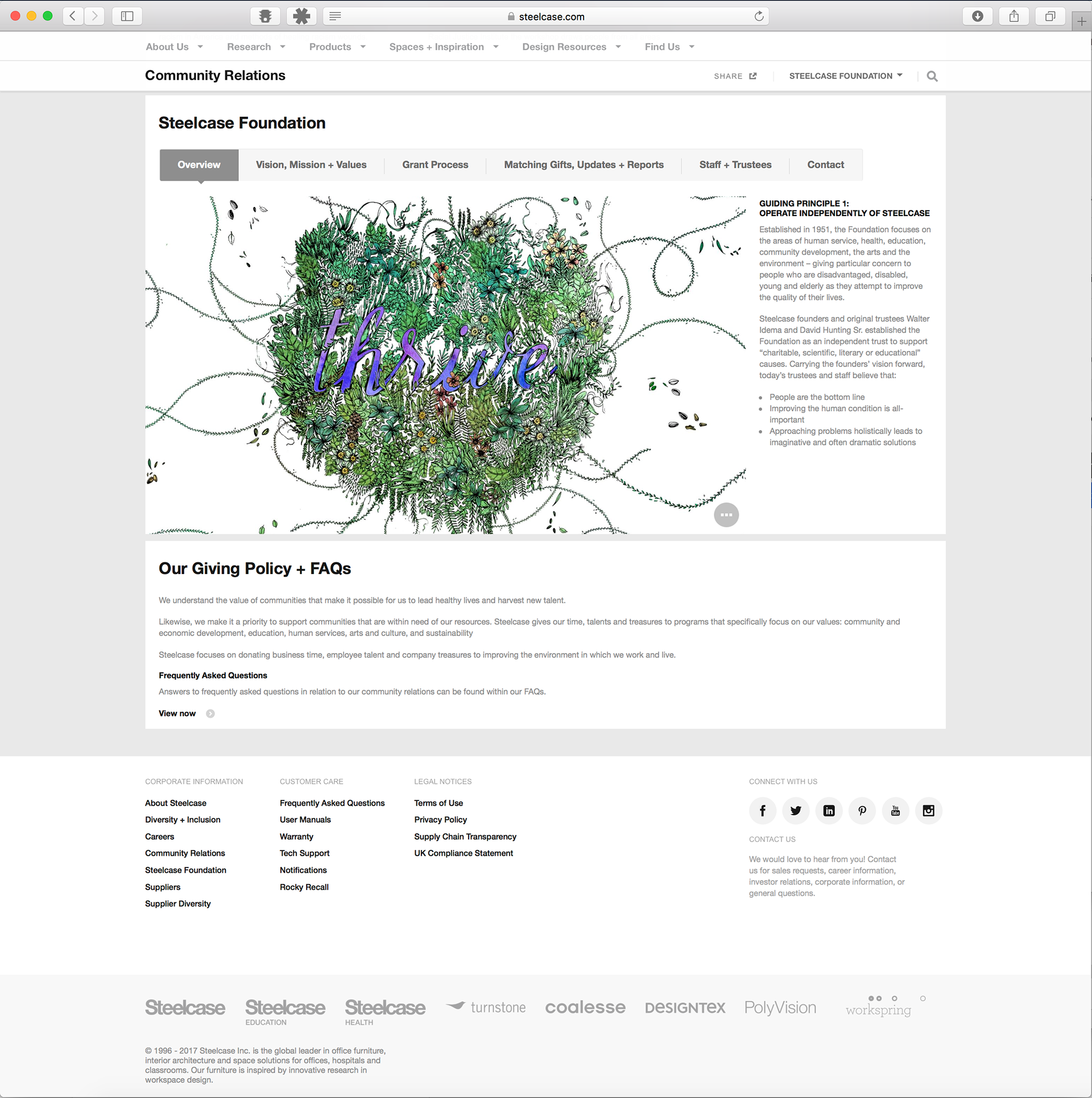Switch to Staff + Trustees tab
The image size is (1092, 1098).
tap(735, 165)
